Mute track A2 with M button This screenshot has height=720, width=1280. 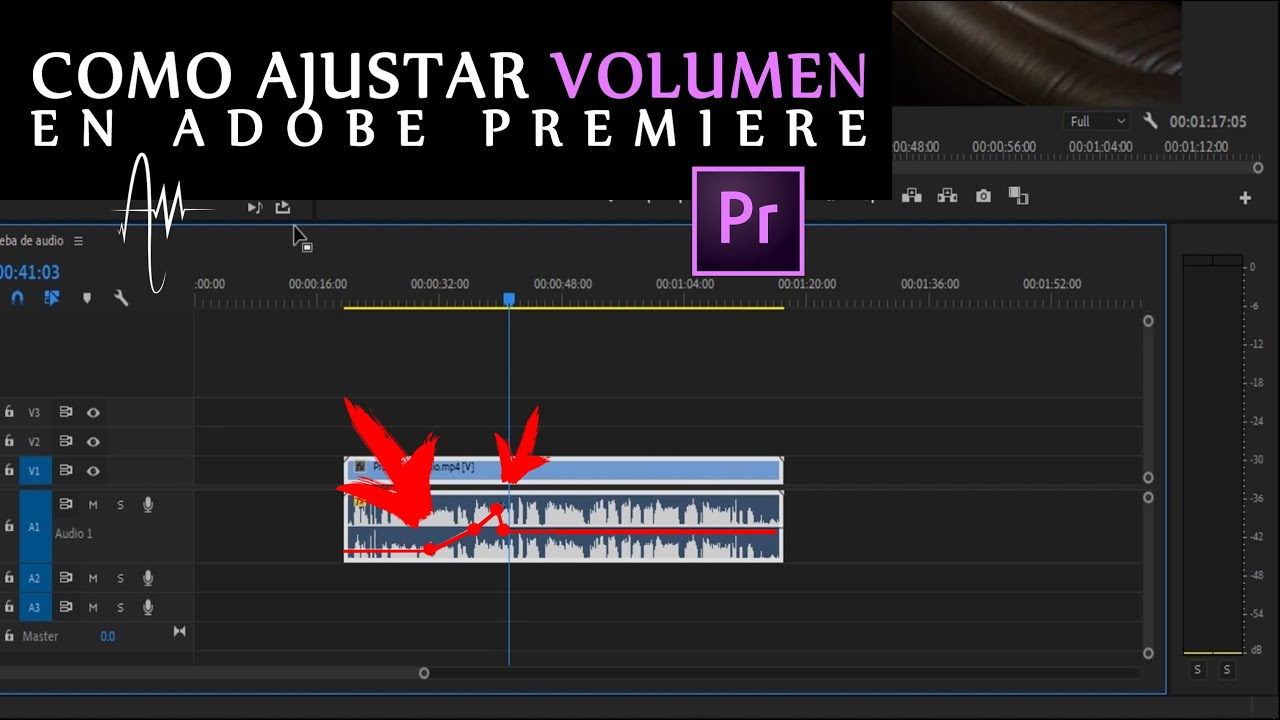pyautogui.click(x=93, y=578)
